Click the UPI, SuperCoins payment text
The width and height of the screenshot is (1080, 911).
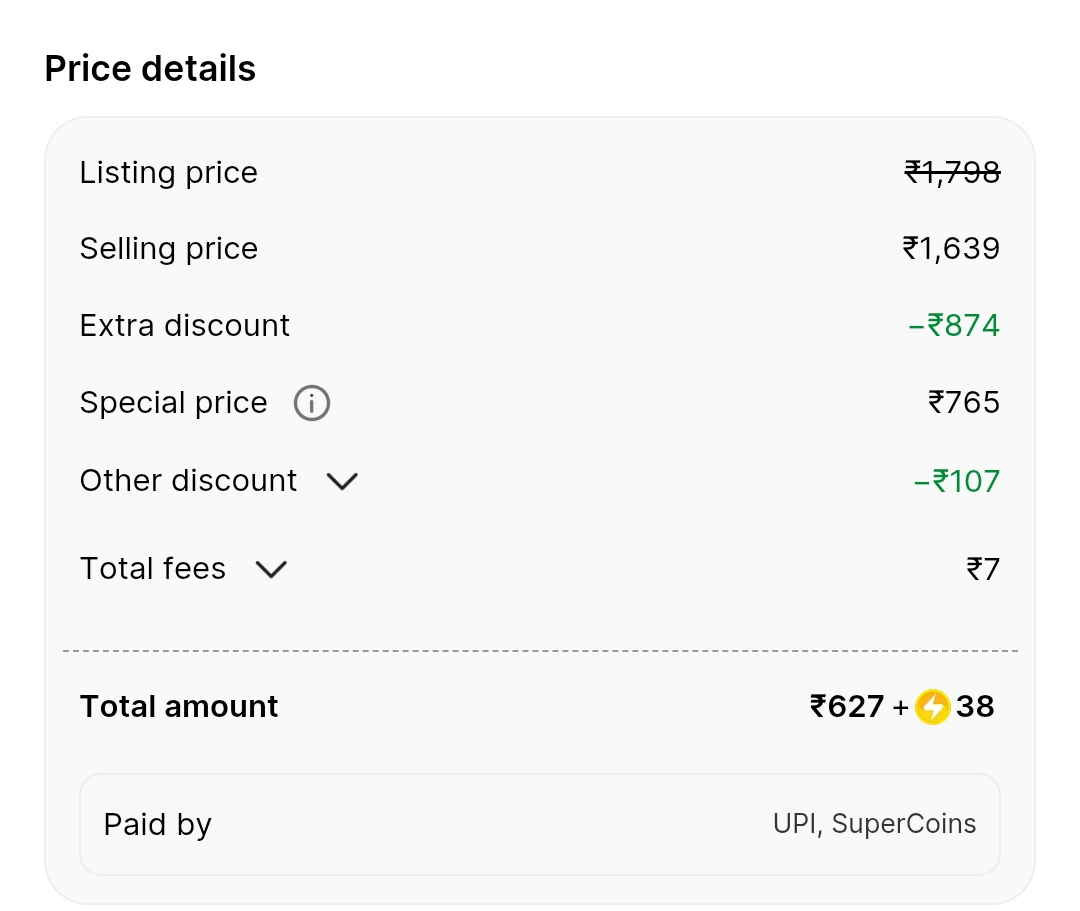tap(874, 824)
